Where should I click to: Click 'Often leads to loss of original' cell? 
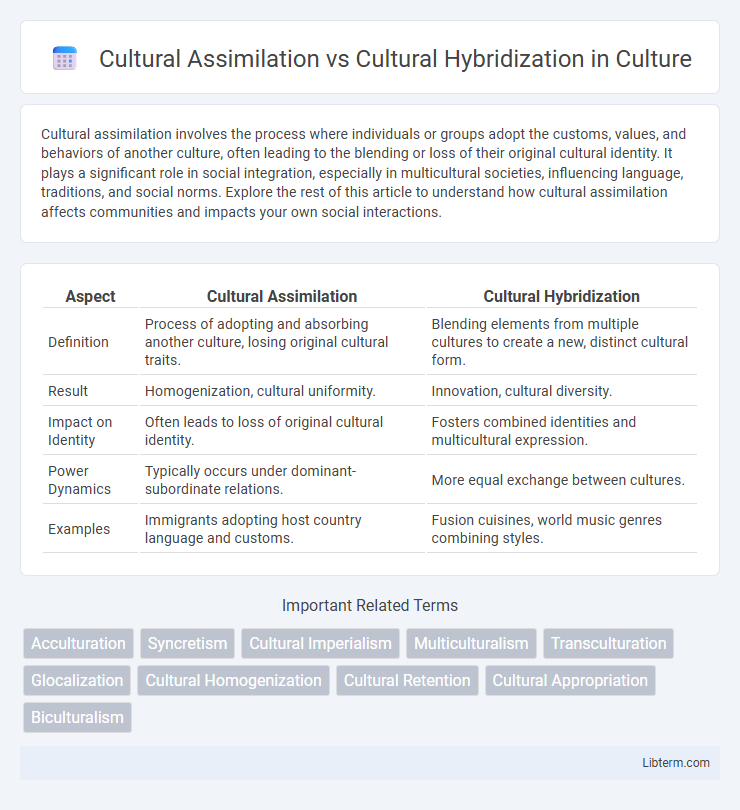coord(282,431)
